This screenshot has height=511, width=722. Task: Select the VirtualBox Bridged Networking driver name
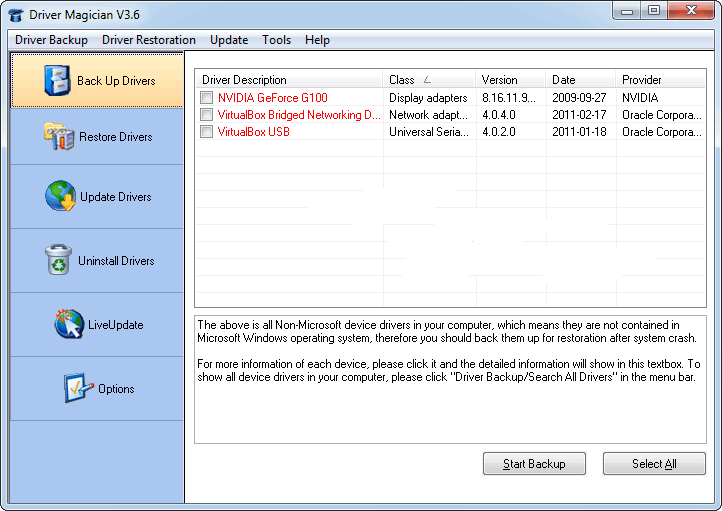point(299,115)
